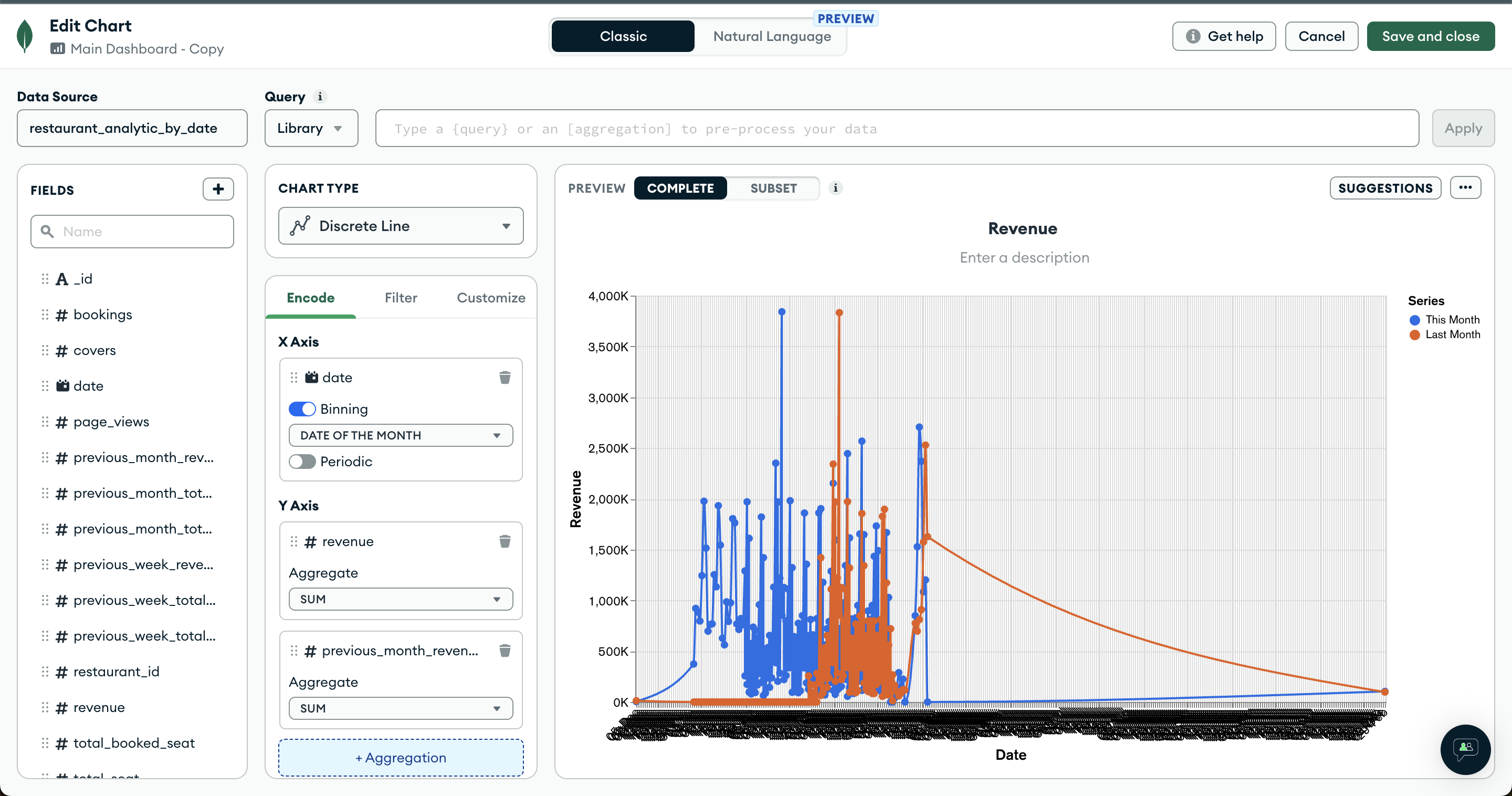The width and height of the screenshot is (1512, 796).
Task: Open the Discrete Line chart type dropdown
Action: (400, 226)
